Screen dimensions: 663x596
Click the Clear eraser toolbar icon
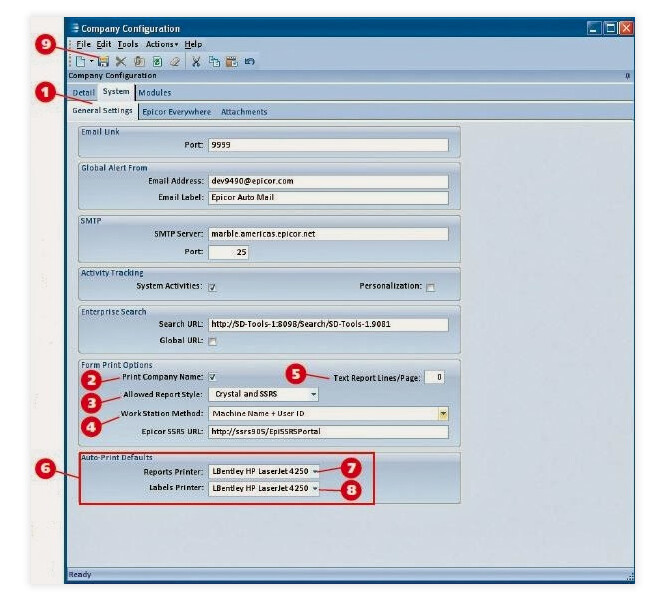(x=175, y=62)
